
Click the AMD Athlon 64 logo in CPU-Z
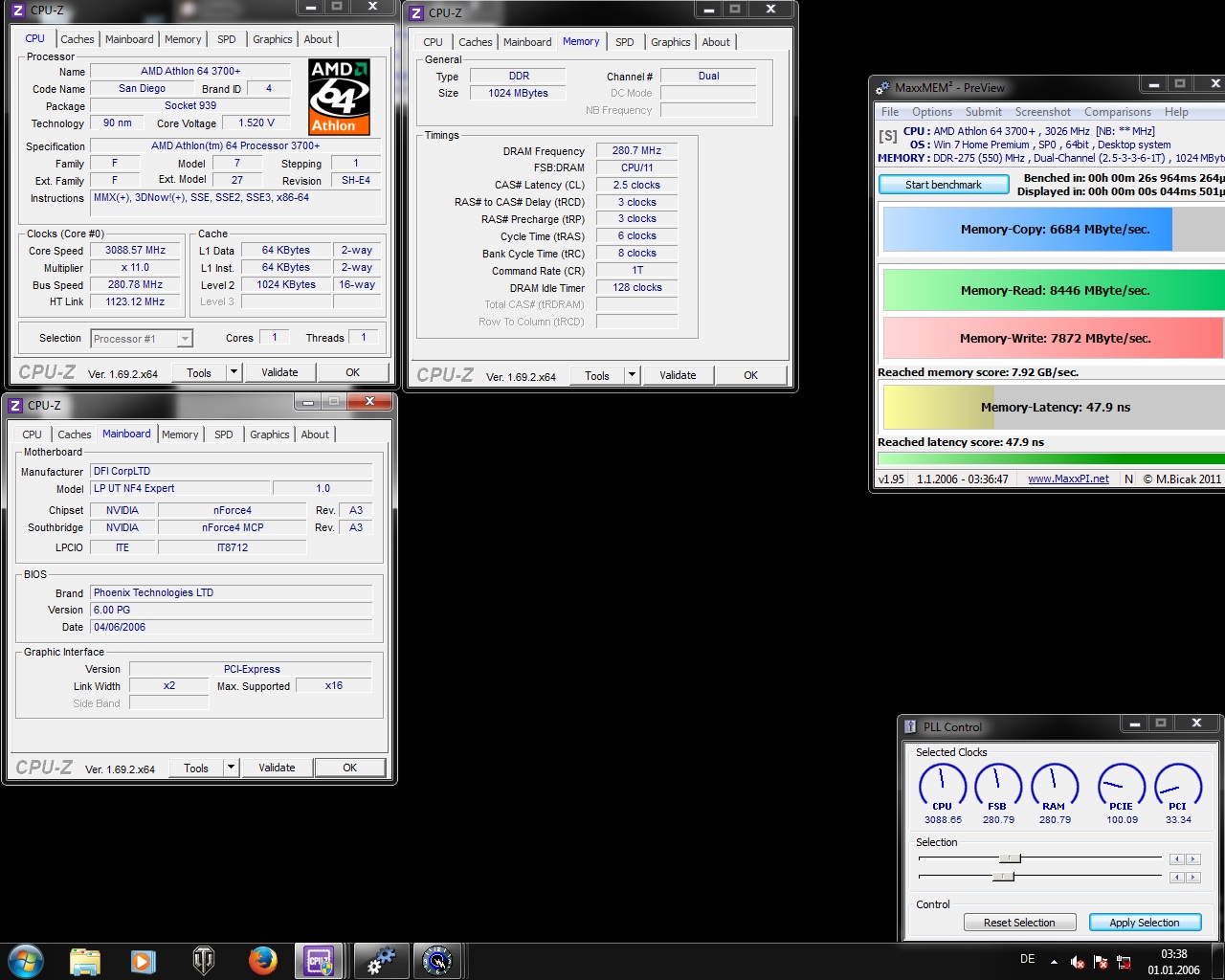[x=339, y=98]
